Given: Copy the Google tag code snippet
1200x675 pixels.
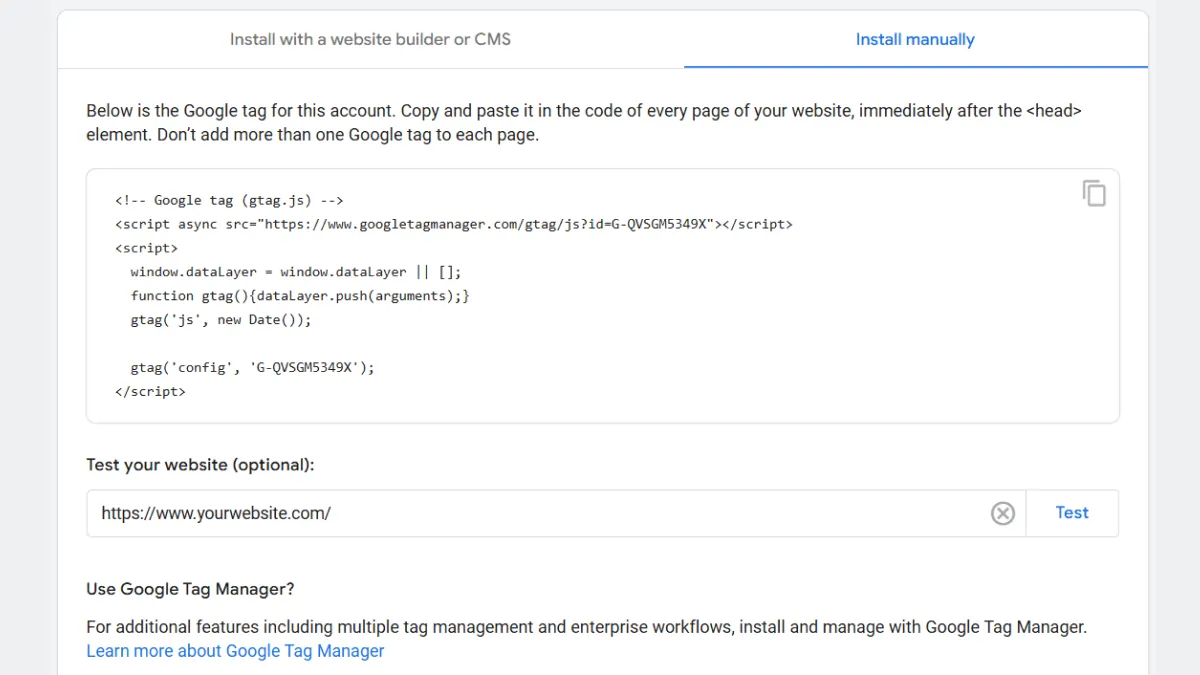Looking at the screenshot, I should tap(1094, 193).
